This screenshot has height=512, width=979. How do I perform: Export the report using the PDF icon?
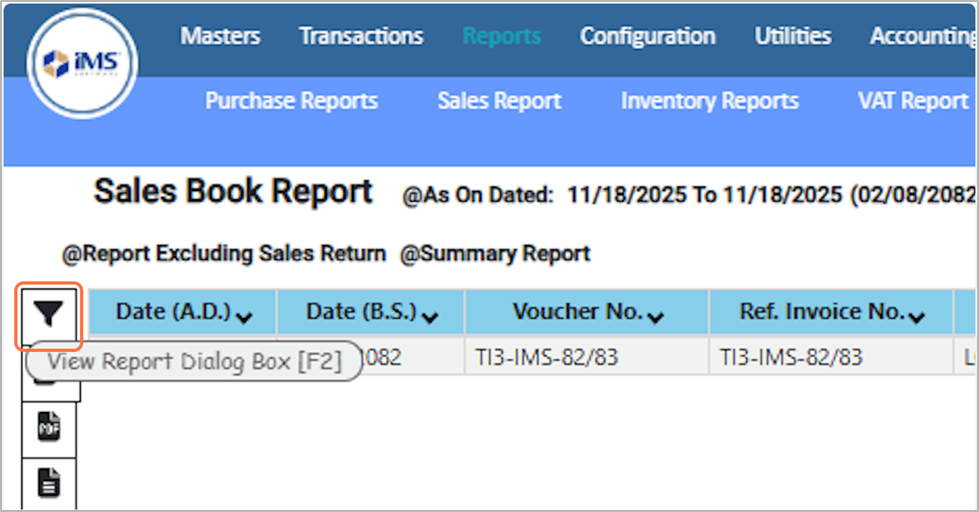coord(49,428)
